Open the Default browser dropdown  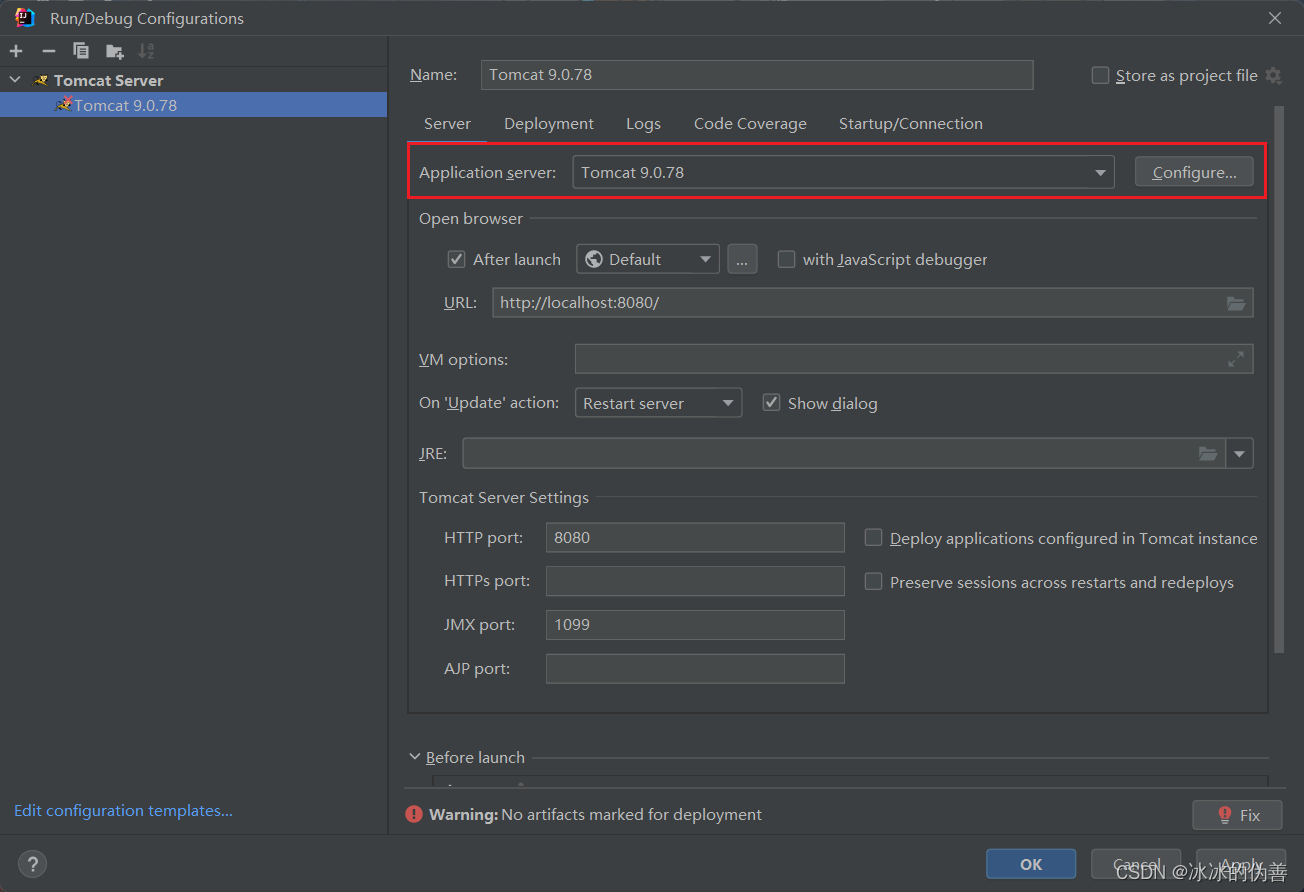click(x=648, y=259)
